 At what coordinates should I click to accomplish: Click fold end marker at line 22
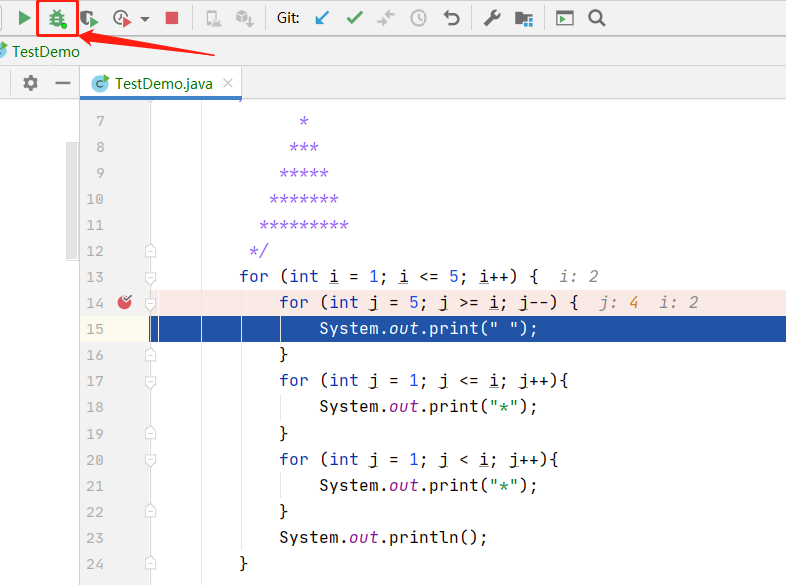[150, 511]
